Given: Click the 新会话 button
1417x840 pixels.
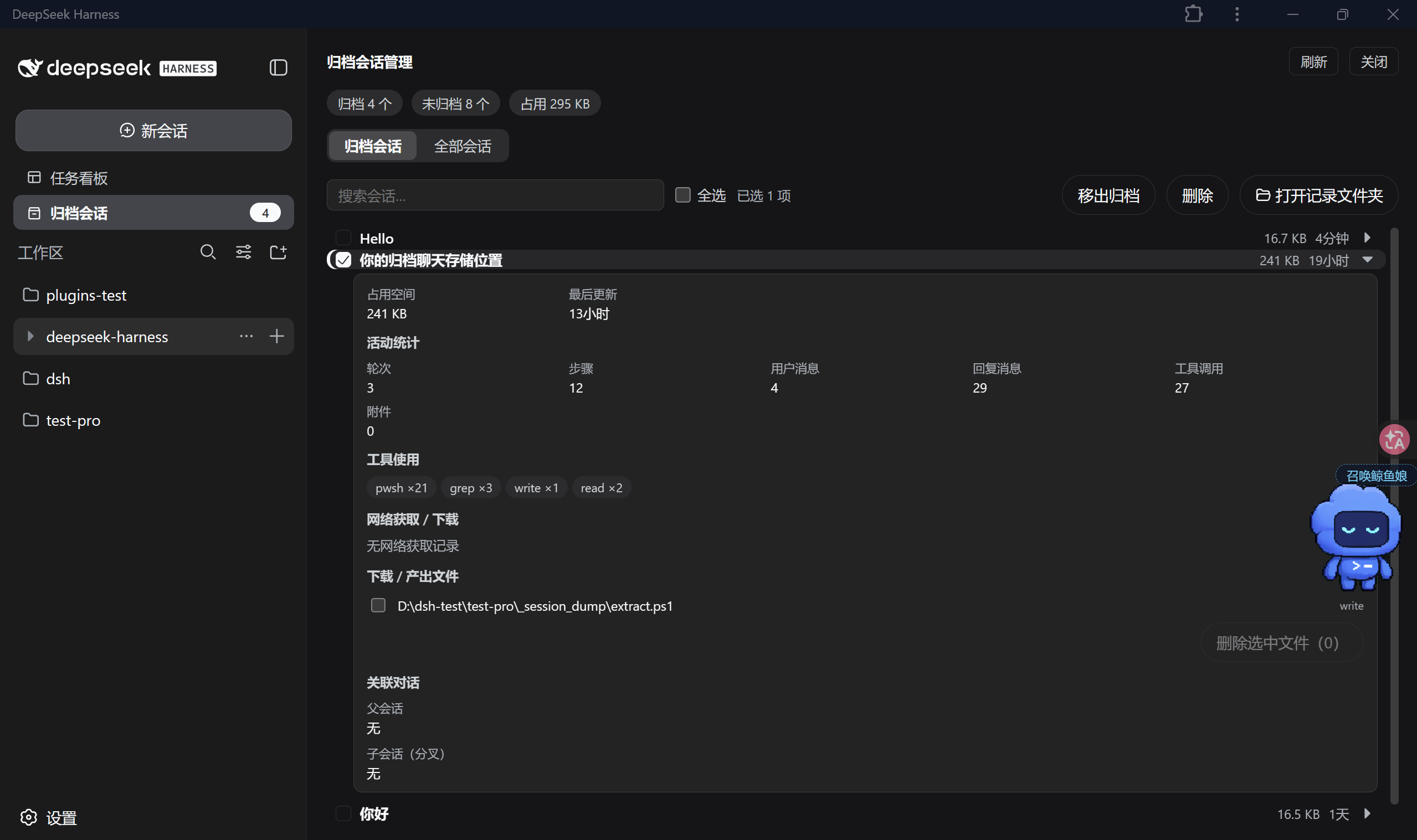Looking at the screenshot, I should click(153, 131).
